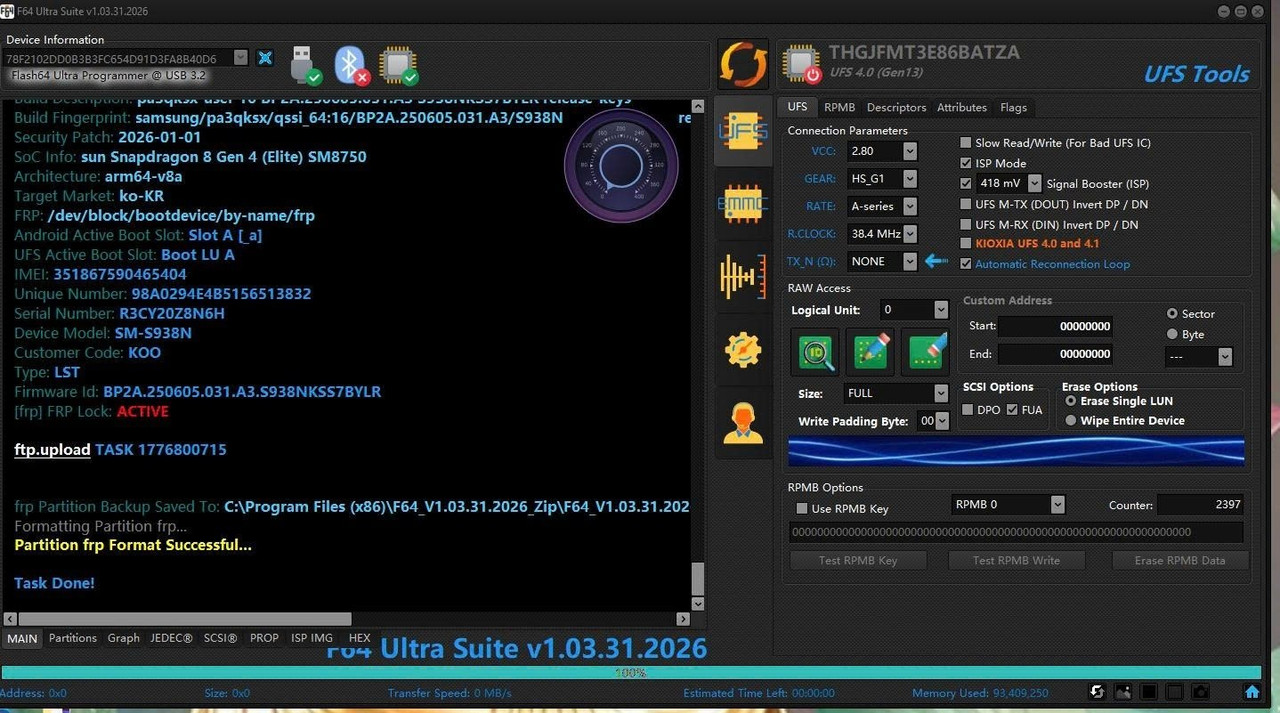
Task: Switch to the ISP IMG tab
Action: [312, 638]
